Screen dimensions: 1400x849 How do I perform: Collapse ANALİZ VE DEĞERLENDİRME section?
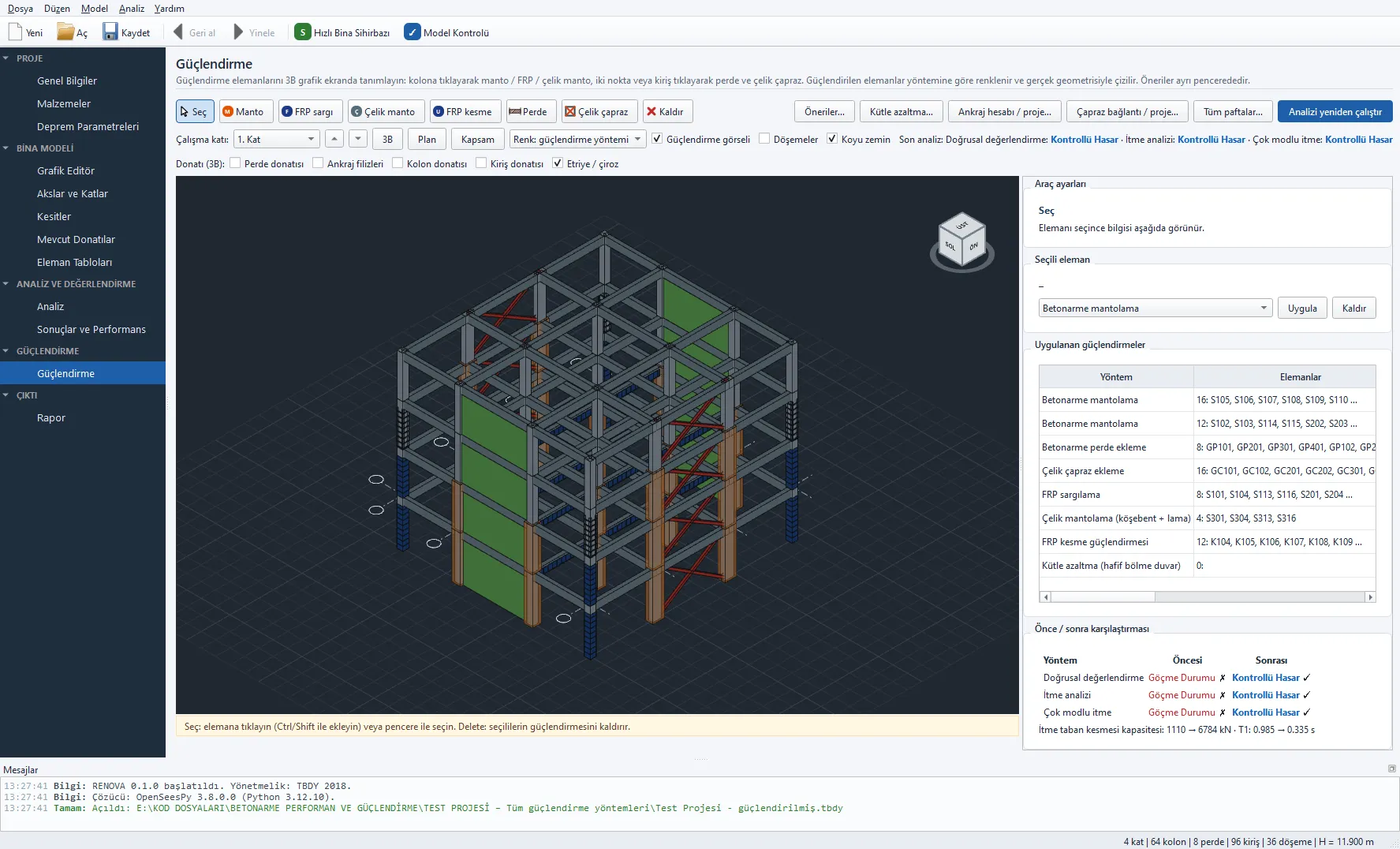[6, 283]
